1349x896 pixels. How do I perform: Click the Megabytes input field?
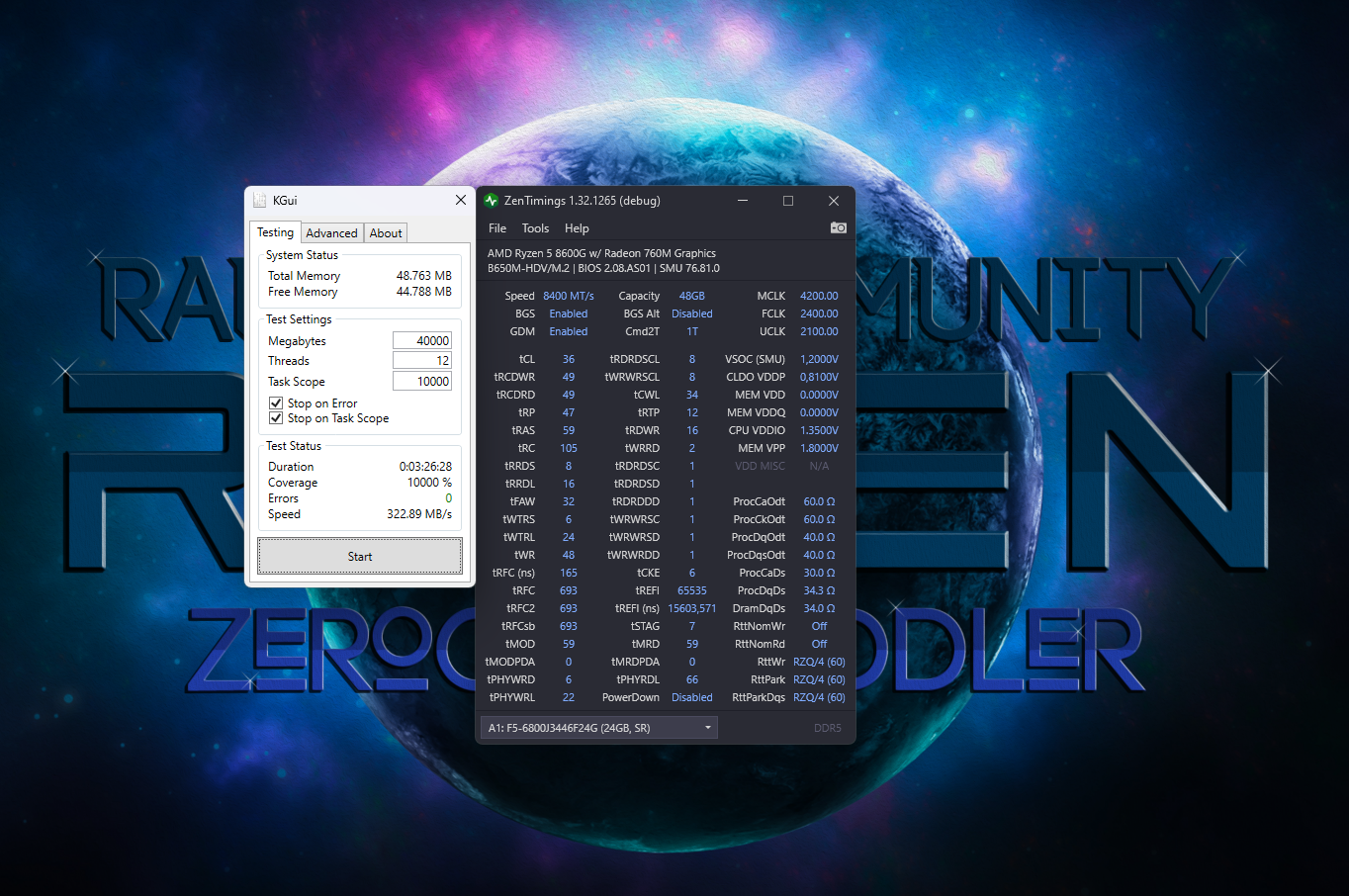[x=422, y=340]
